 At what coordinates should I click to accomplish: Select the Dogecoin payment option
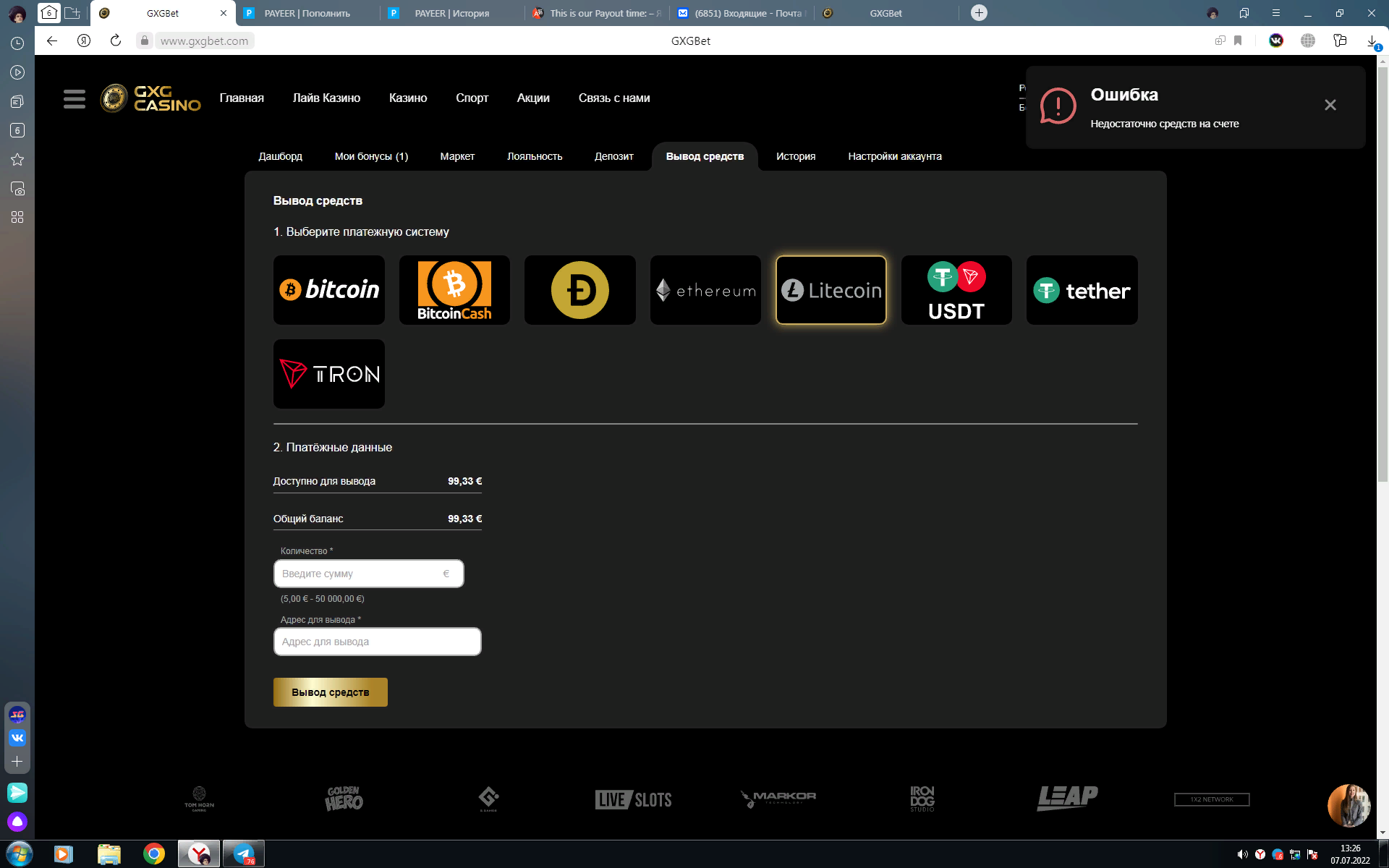click(579, 290)
